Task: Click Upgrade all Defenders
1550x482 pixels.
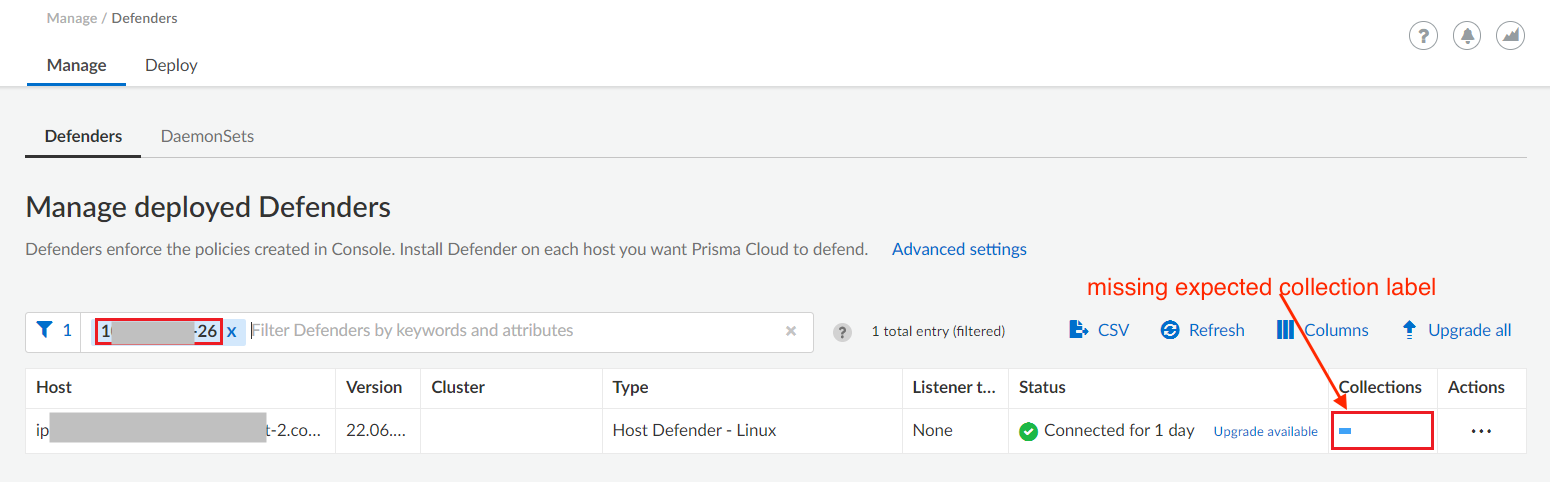Action: [1456, 330]
